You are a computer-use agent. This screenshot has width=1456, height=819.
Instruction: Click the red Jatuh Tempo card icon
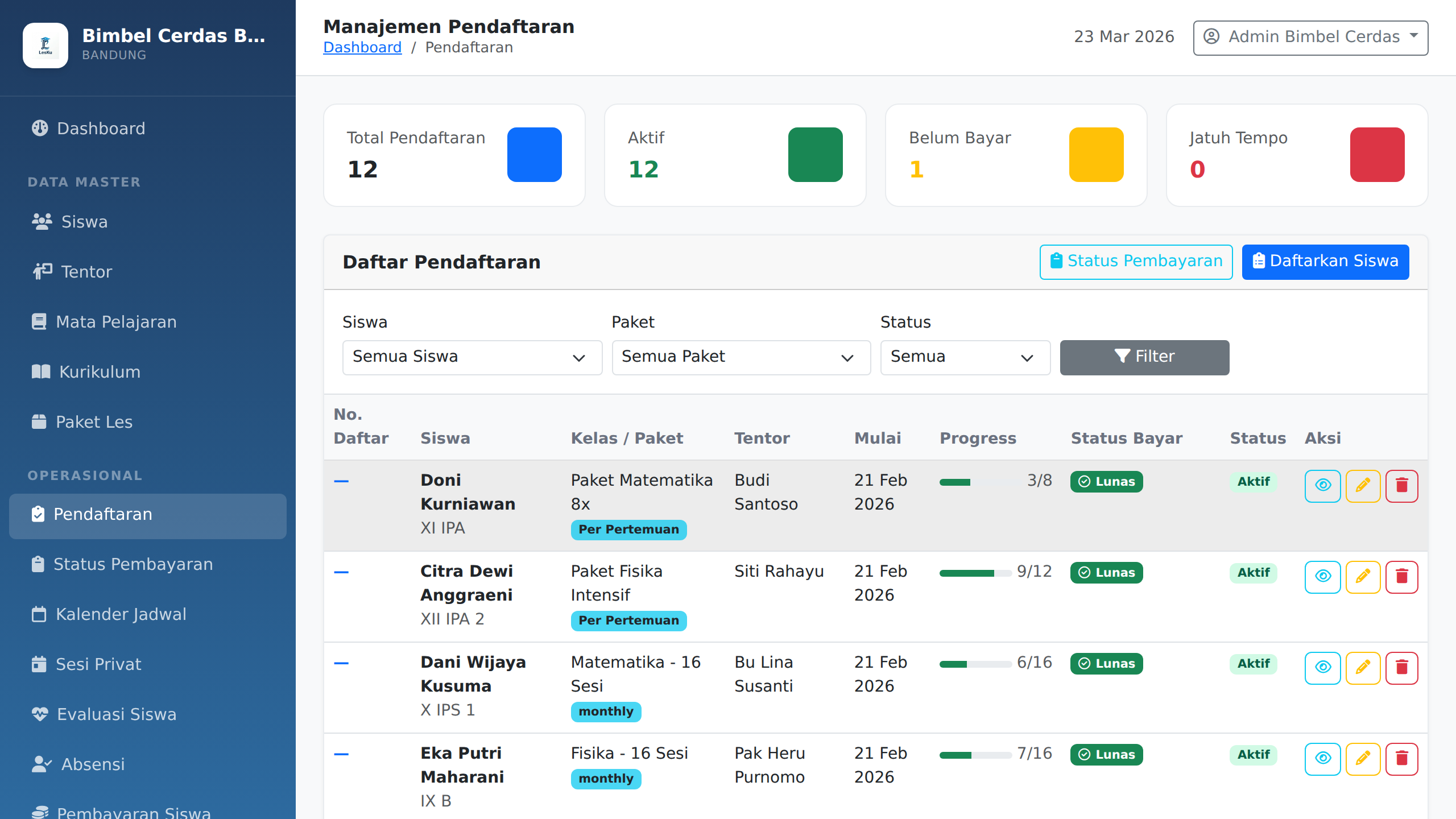tap(1377, 155)
